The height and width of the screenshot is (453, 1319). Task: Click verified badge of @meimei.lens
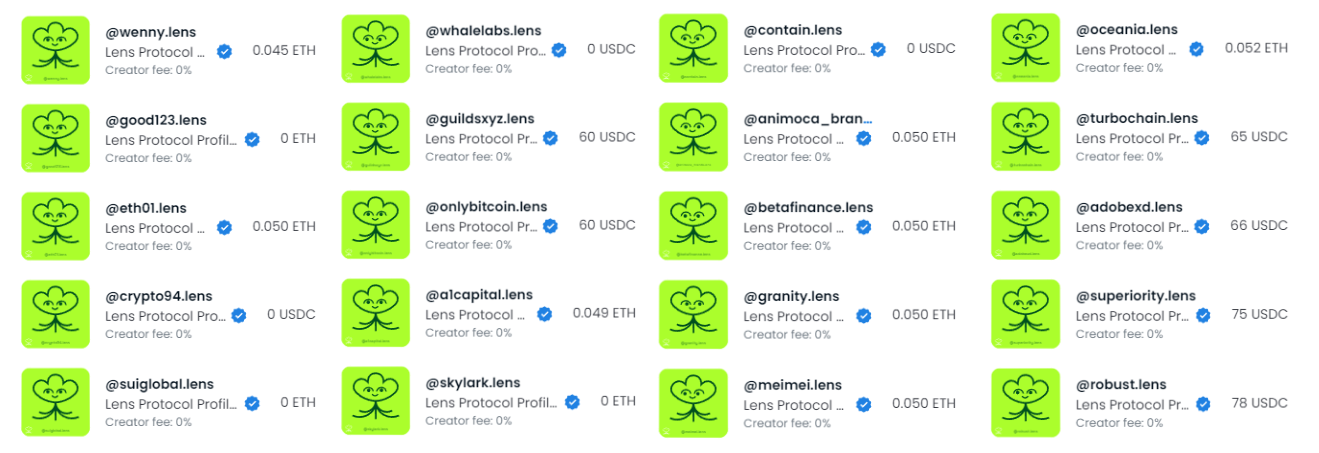[863, 405]
